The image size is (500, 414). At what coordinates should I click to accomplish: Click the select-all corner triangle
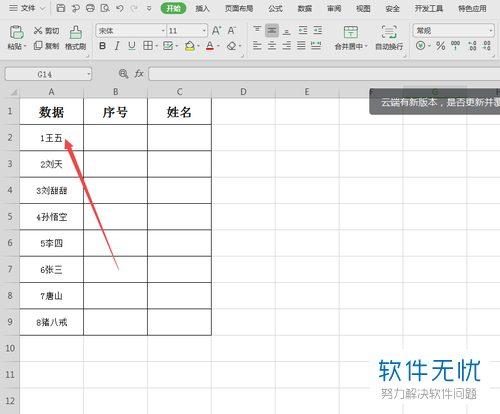point(13,92)
